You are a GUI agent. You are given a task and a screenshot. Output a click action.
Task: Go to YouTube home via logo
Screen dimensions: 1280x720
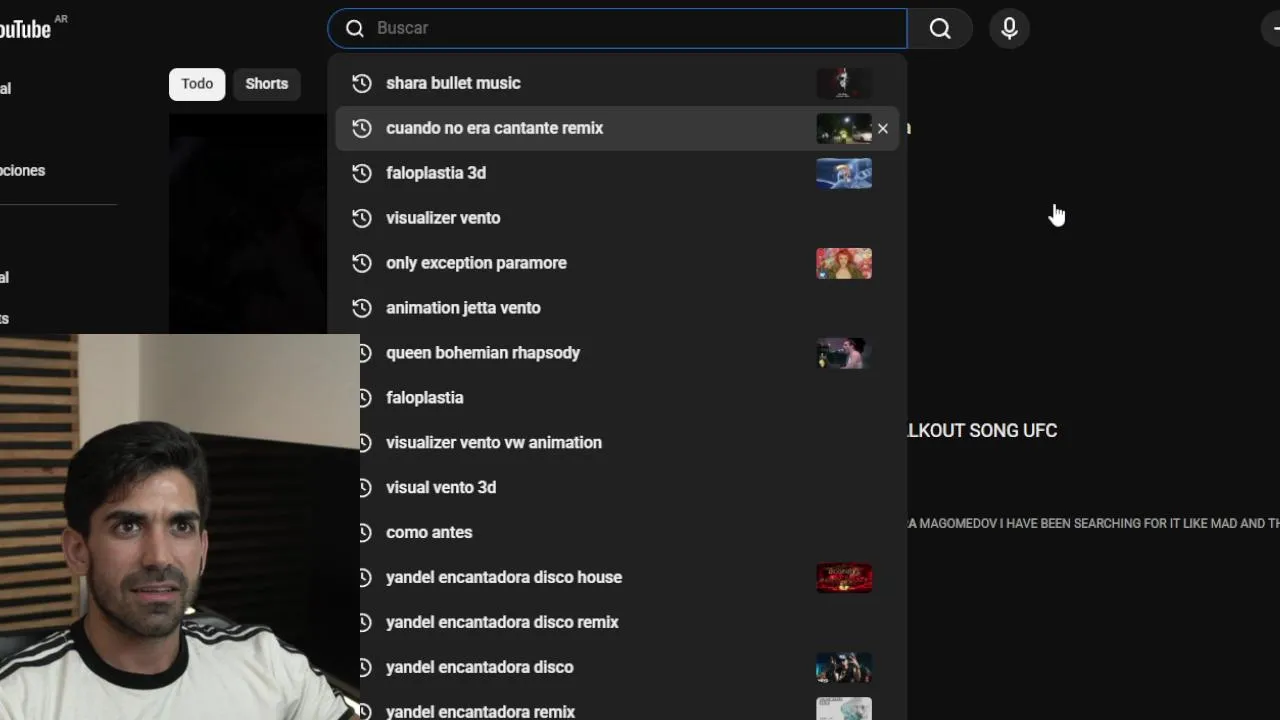(x=26, y=29)
